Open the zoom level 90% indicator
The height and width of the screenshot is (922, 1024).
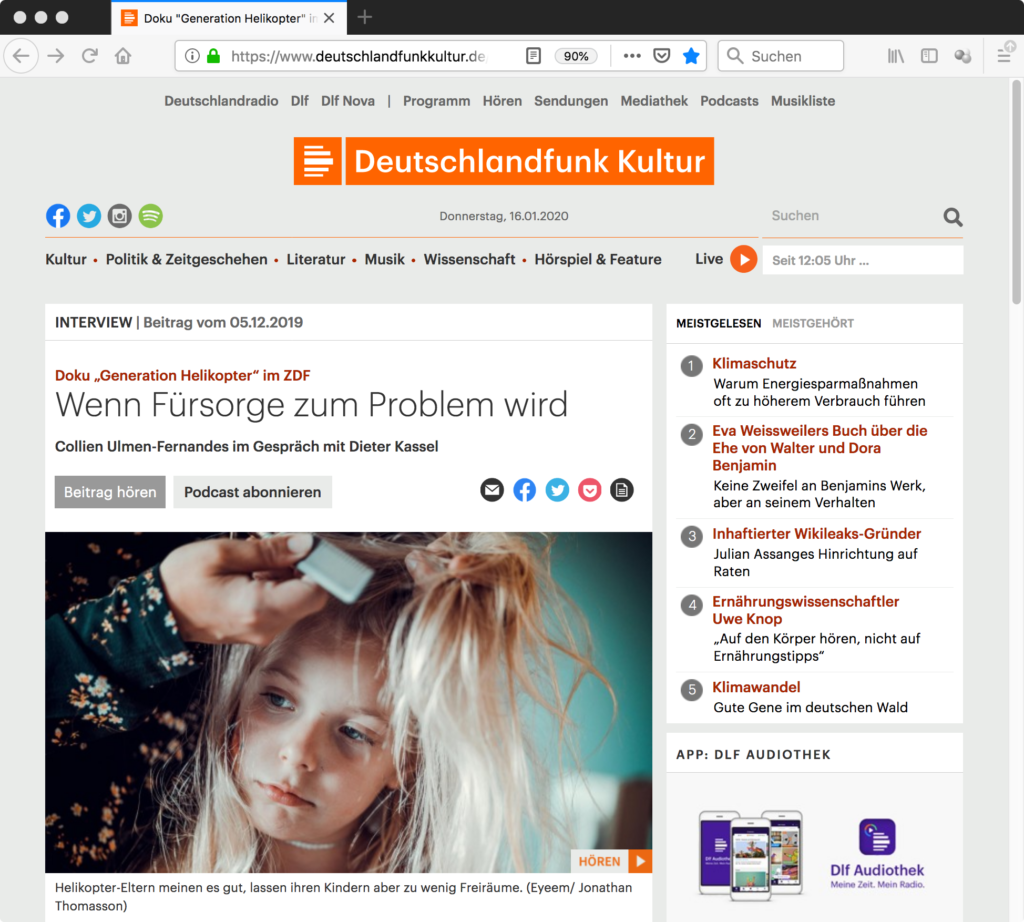tap(576, 56)
